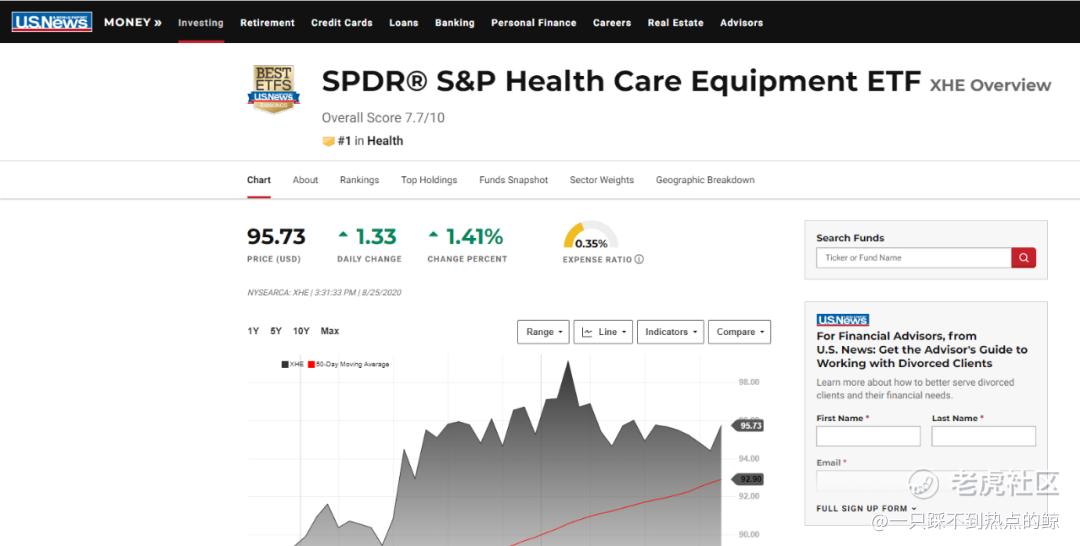
Task: Click the expense ratio info icon
Action: pos(639,260)
